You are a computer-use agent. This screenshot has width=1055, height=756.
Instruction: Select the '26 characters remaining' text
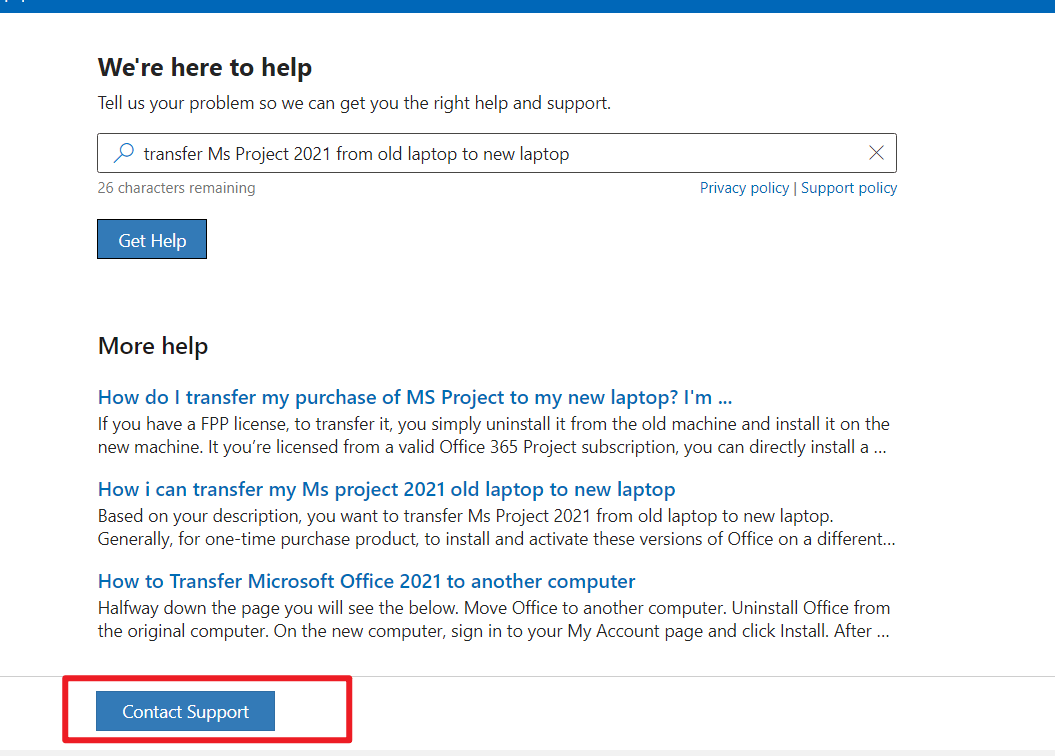176,188
